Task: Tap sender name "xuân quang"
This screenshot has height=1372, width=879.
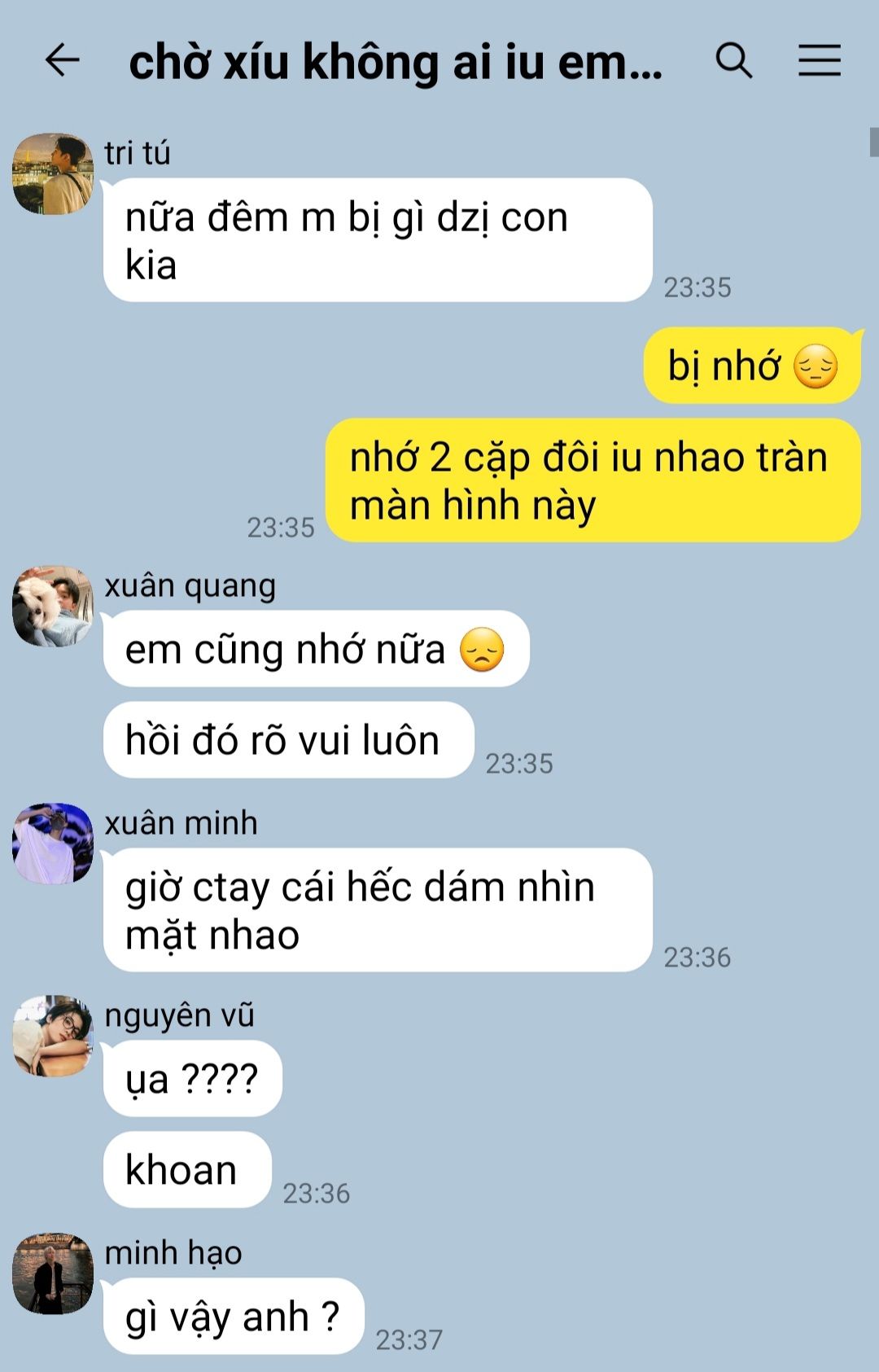Action: coord(190,586)
